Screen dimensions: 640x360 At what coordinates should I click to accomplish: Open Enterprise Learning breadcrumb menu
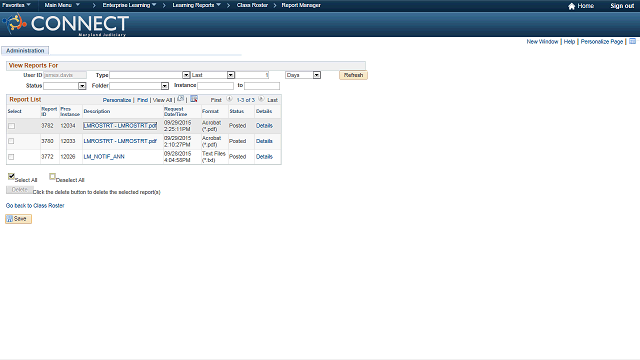(x=129, y=5)
